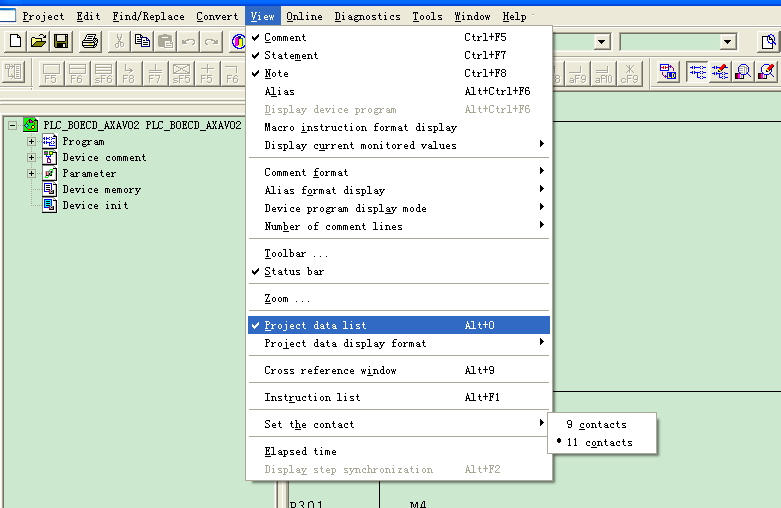Select the 9 contacts option

point(598,425)
